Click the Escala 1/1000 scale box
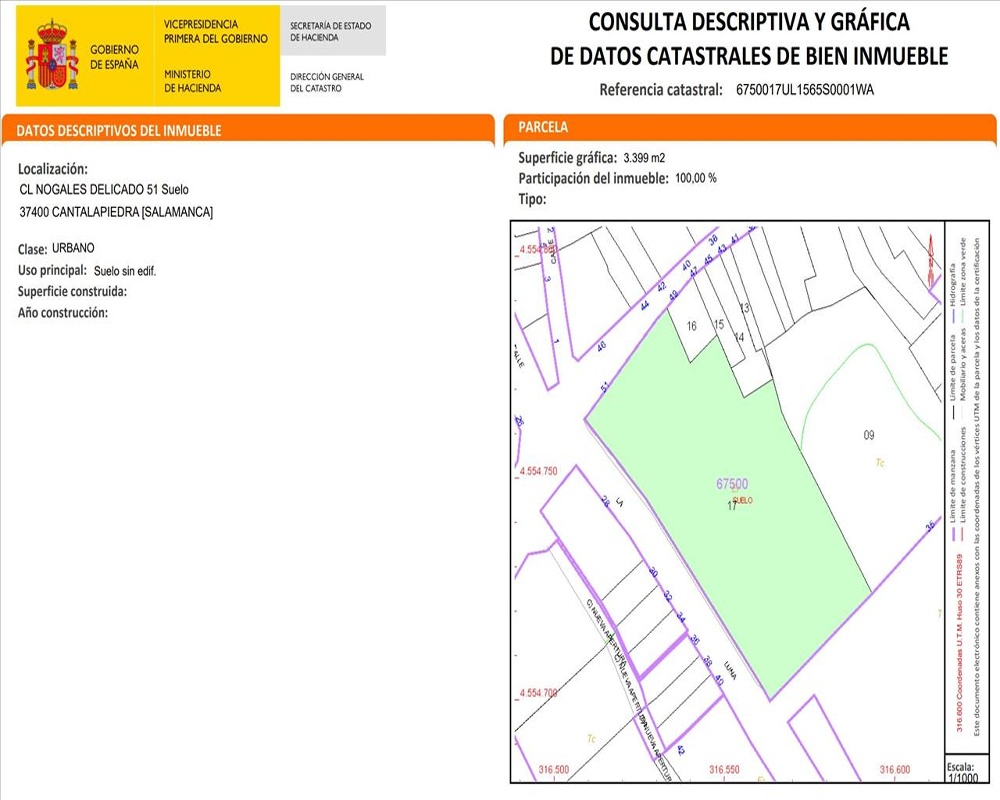This screenshot has height=800, width=1000. click(960, 770)
